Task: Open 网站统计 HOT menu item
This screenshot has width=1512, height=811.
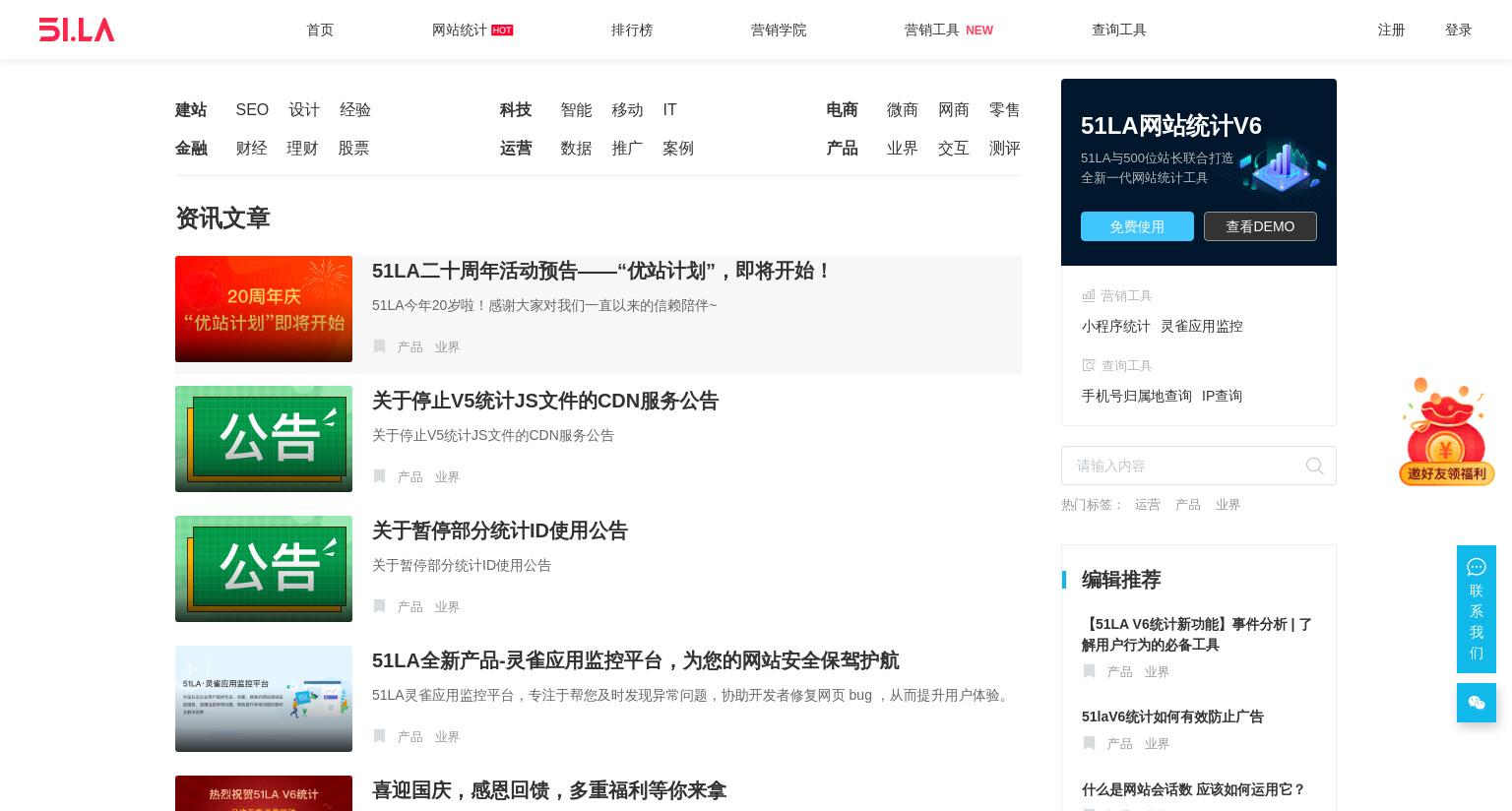Action: [472, 30]
